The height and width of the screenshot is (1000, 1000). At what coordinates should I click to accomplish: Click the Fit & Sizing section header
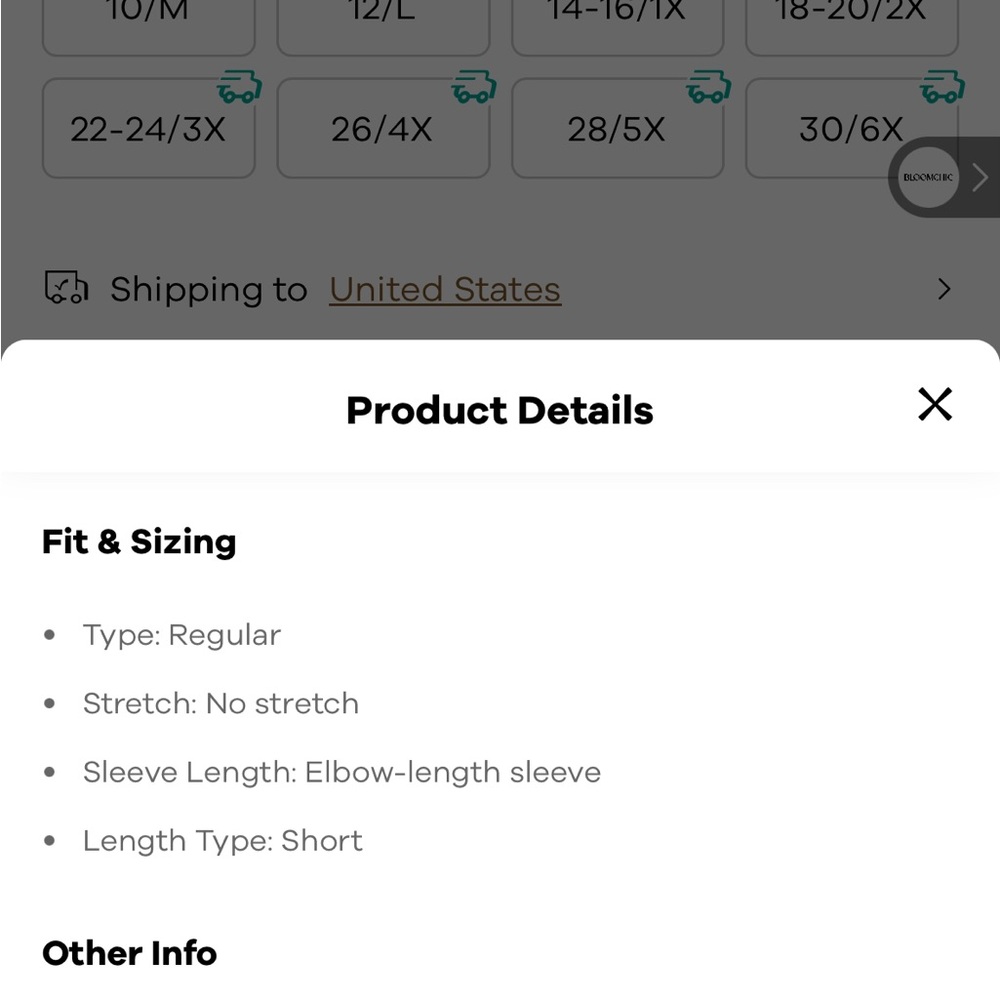tap(139, 542)
